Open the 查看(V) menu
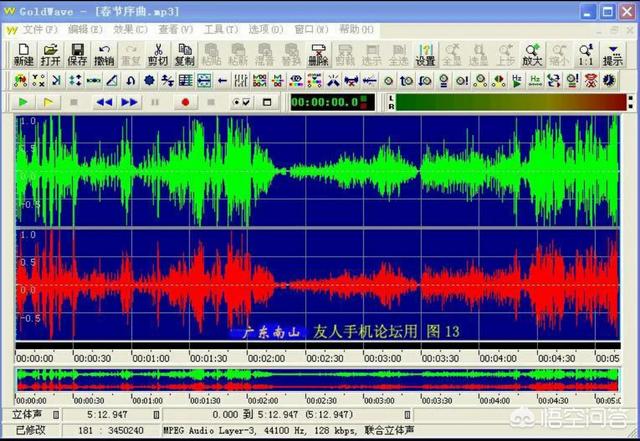 (x=176, y=29)
